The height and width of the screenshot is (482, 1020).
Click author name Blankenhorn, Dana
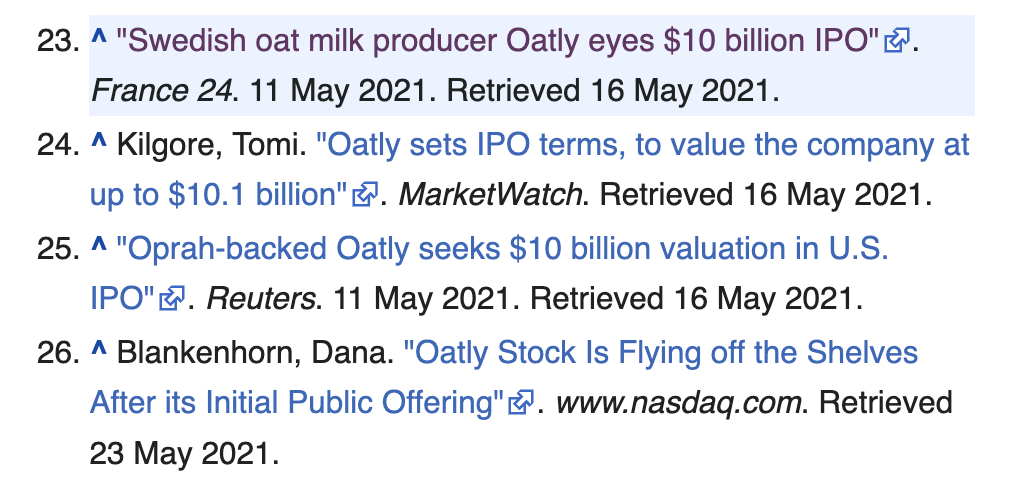coord(254,354)
